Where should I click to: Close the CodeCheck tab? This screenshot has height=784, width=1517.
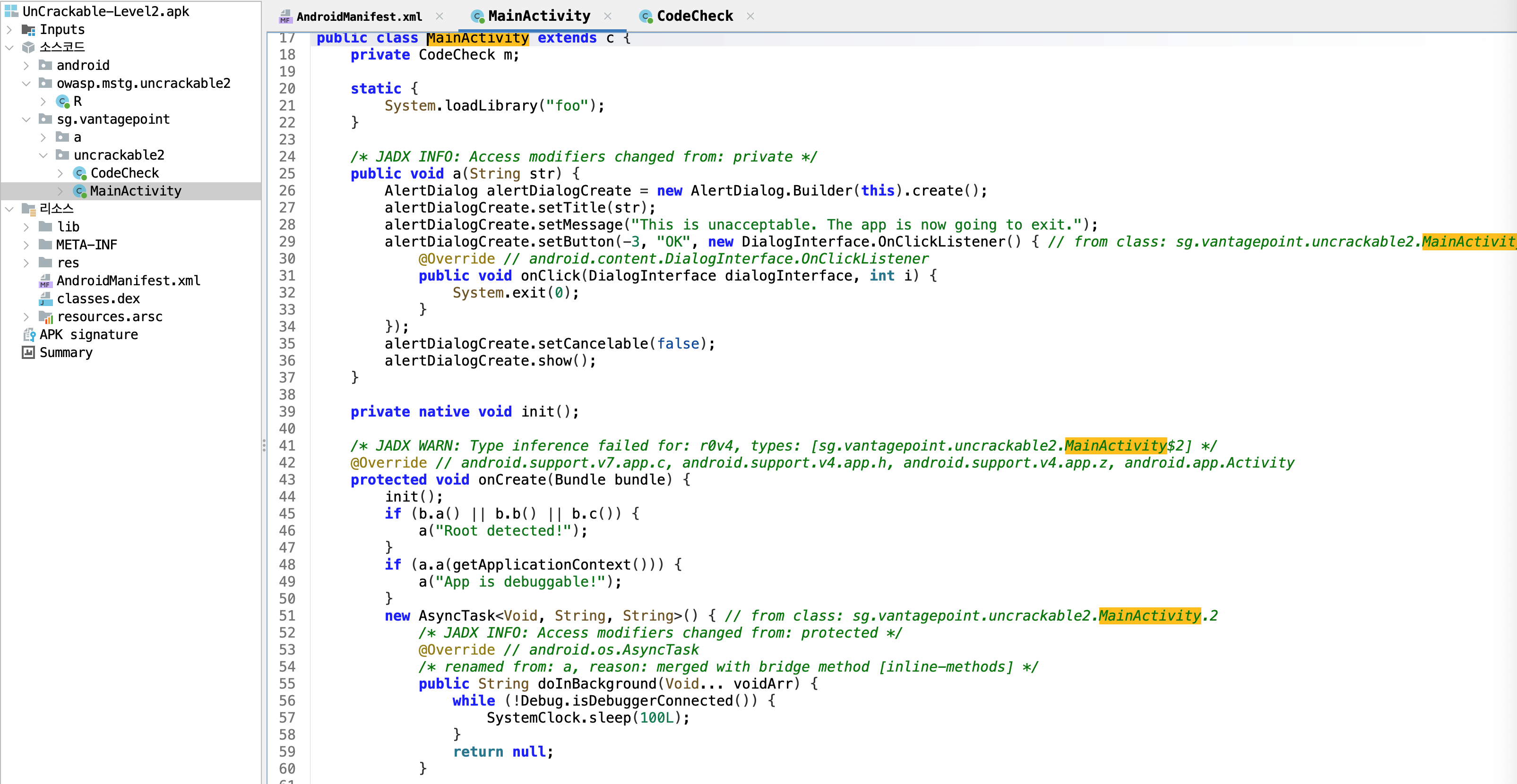coord(750,16)
